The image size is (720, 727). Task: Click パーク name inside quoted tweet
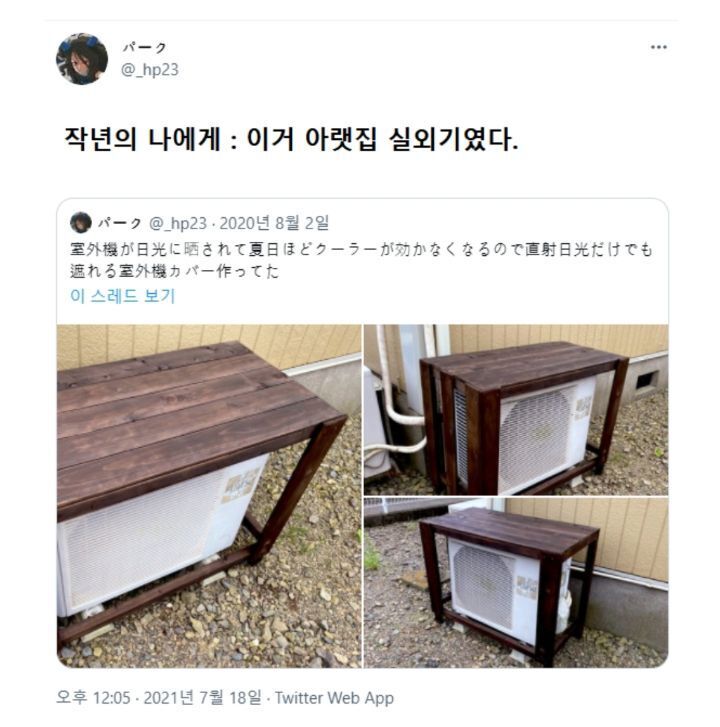[120, 223]
